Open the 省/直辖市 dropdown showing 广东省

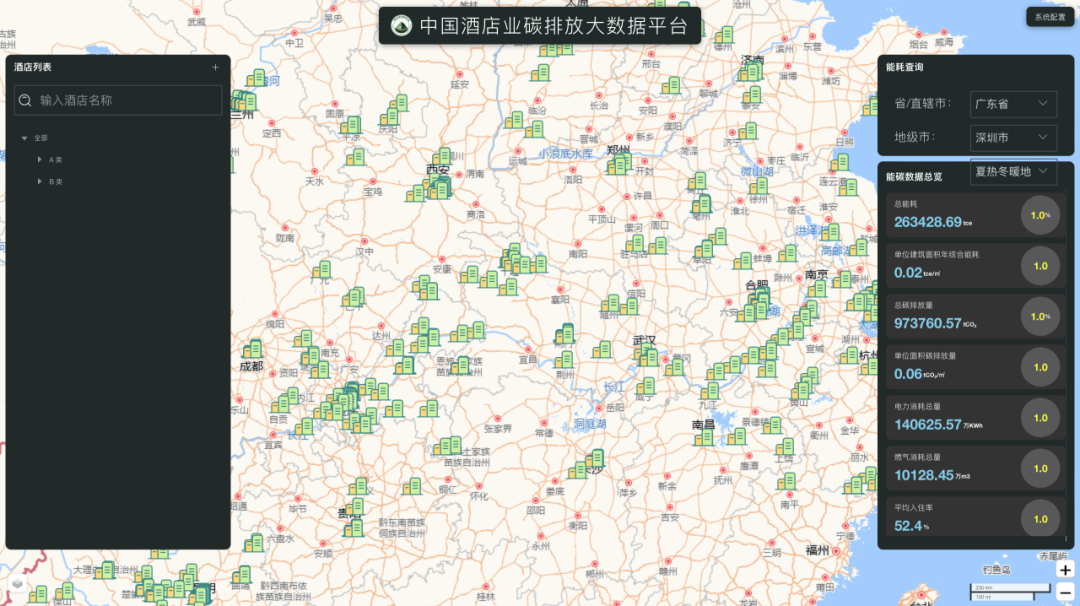pos(1012,104)
